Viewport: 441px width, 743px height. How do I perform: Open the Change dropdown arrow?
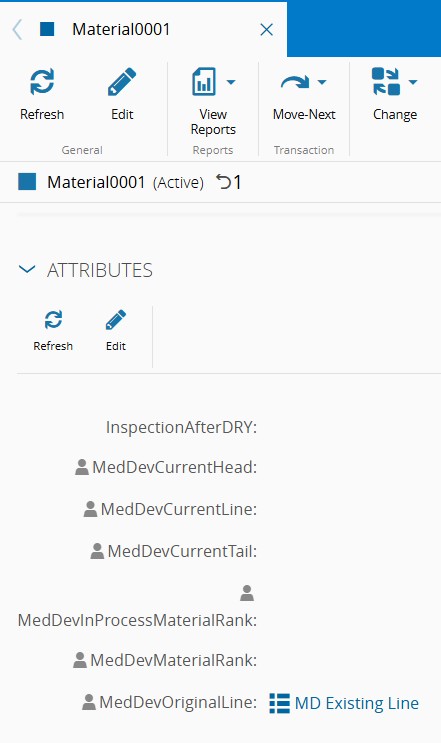pos(413,82)
